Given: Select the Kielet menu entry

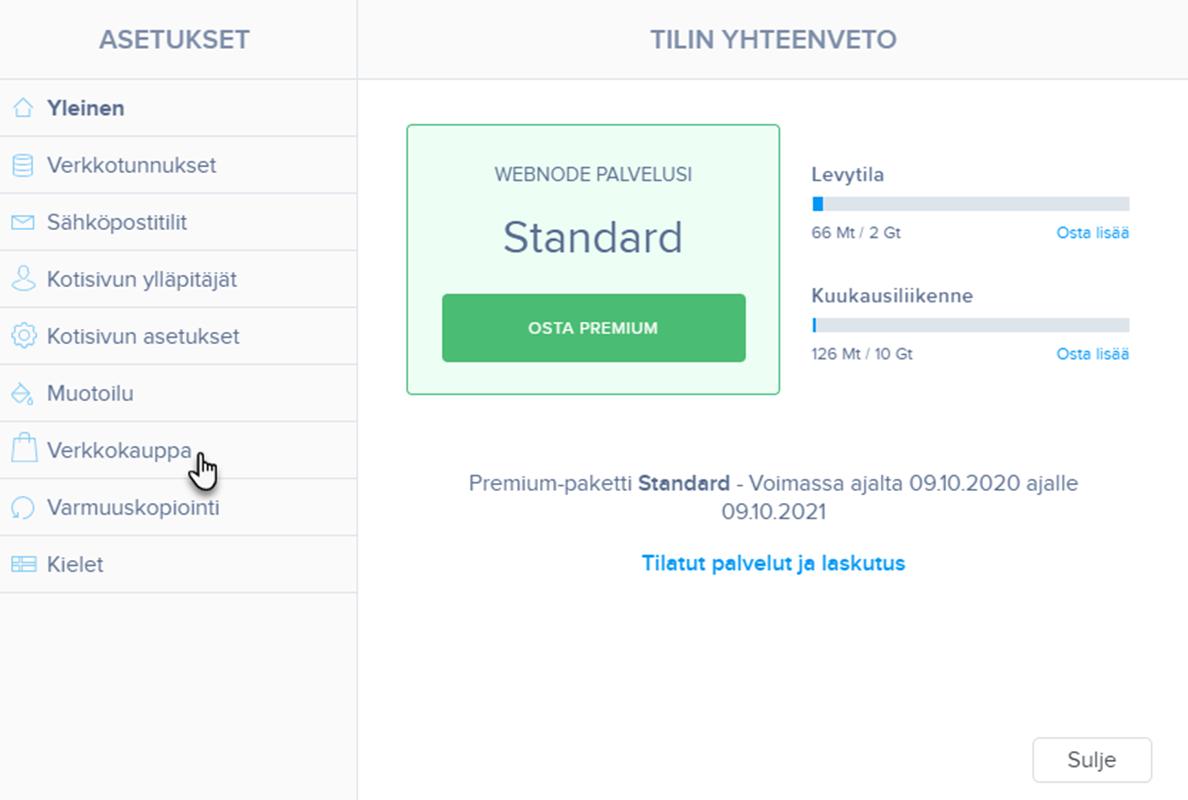Looking at the screenshot, I should 75,565.
